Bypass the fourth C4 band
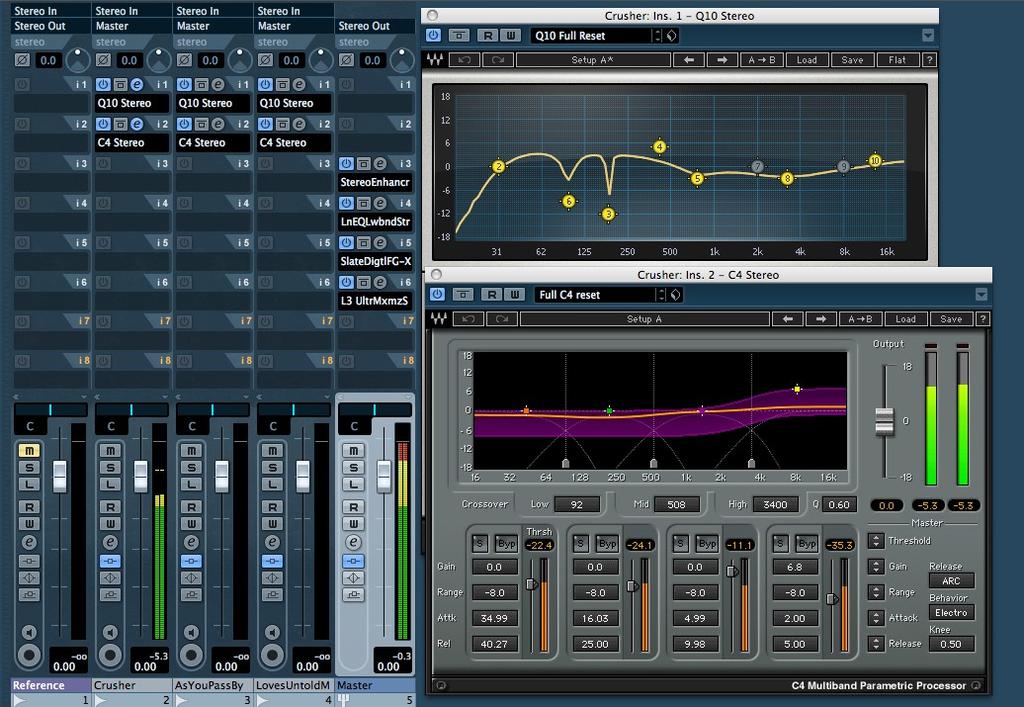 coord(807,543)
